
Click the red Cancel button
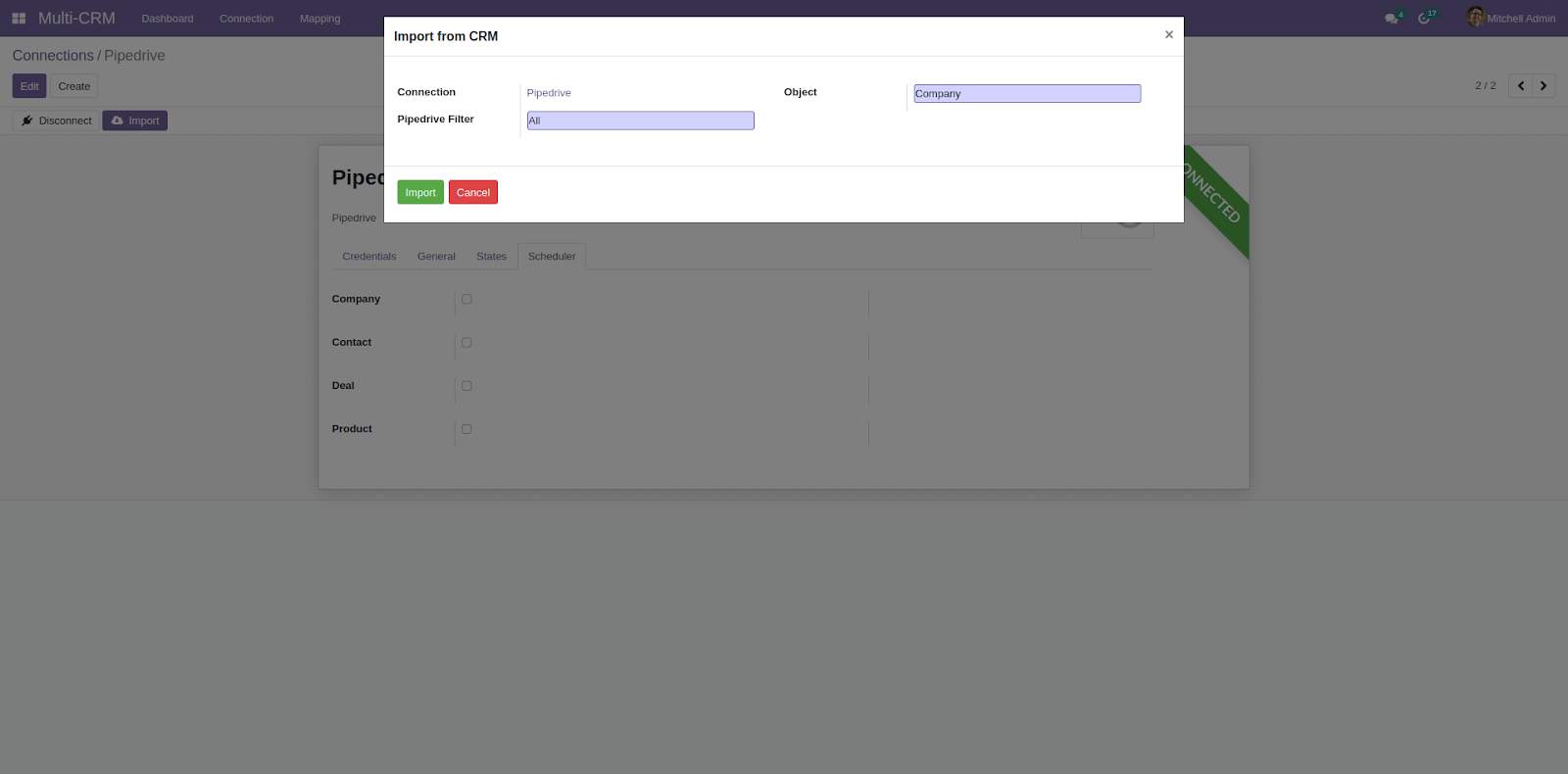coord(473,192)
